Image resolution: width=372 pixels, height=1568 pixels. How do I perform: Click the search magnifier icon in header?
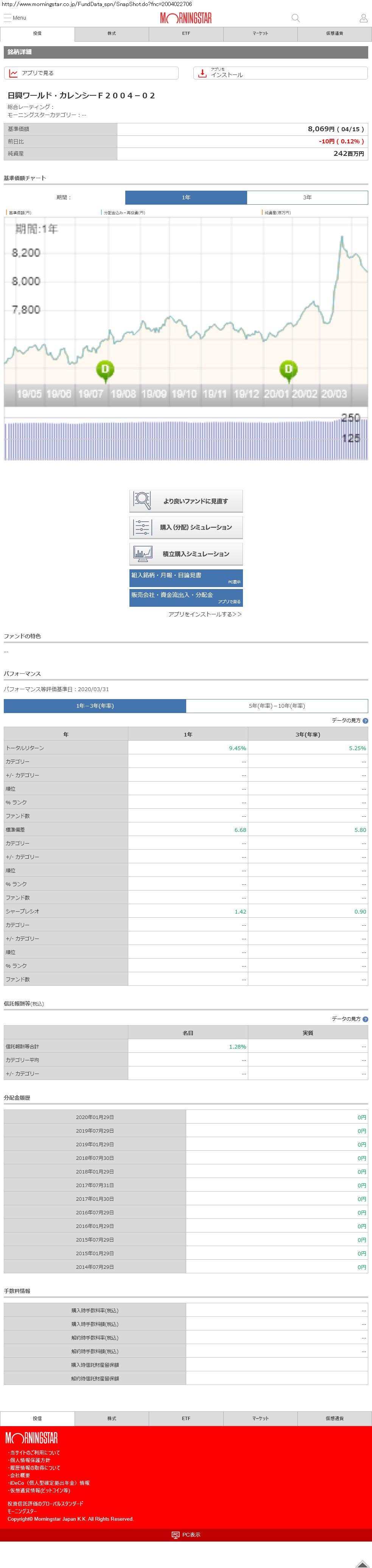click(295, 18)
